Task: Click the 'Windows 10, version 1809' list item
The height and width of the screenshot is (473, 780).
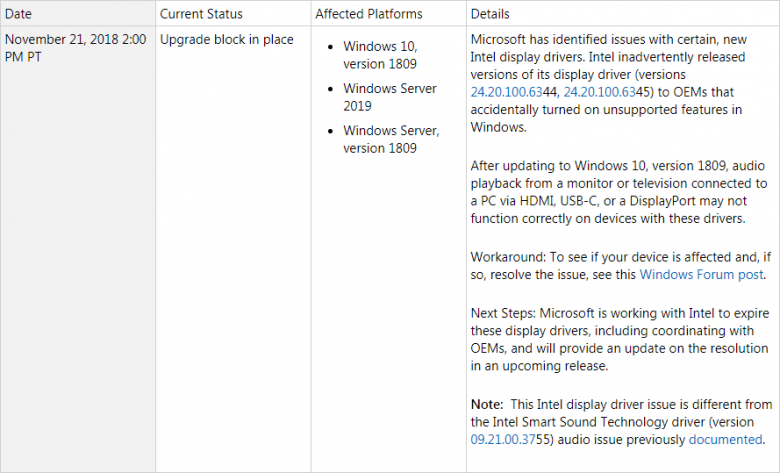Action: click(x=380, y=55)
